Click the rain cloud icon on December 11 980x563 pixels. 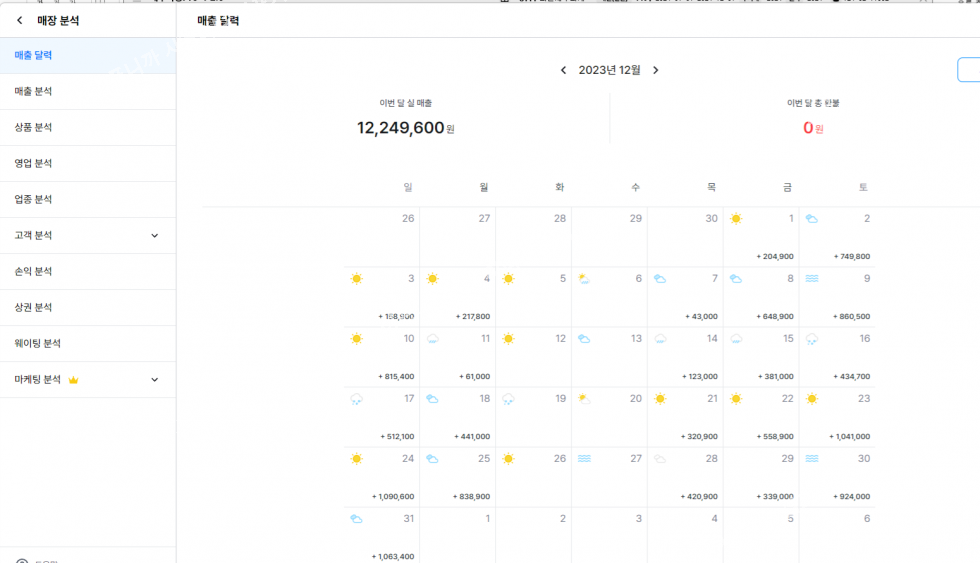coord(432,339)
